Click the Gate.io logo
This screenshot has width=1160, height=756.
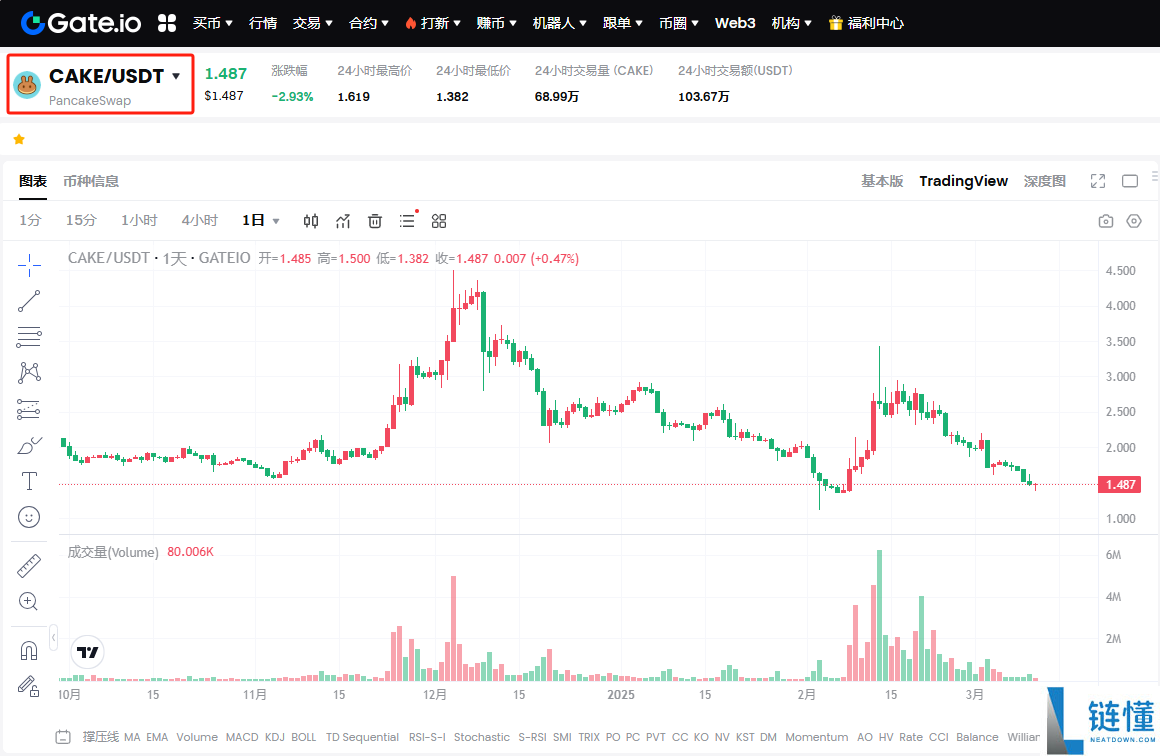tap(81, 23)
